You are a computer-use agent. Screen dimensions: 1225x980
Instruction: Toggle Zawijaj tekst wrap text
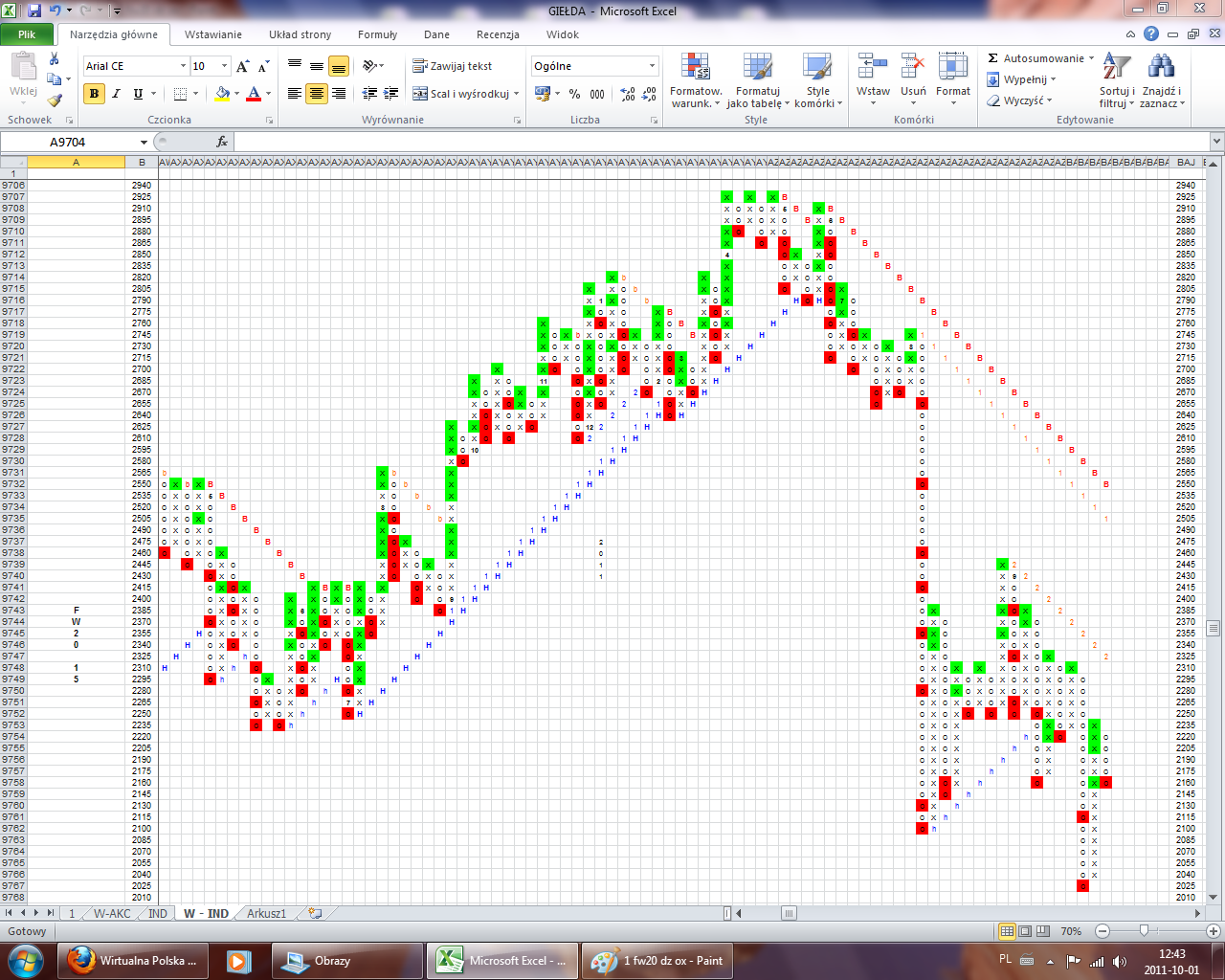(x=453, y=66)
